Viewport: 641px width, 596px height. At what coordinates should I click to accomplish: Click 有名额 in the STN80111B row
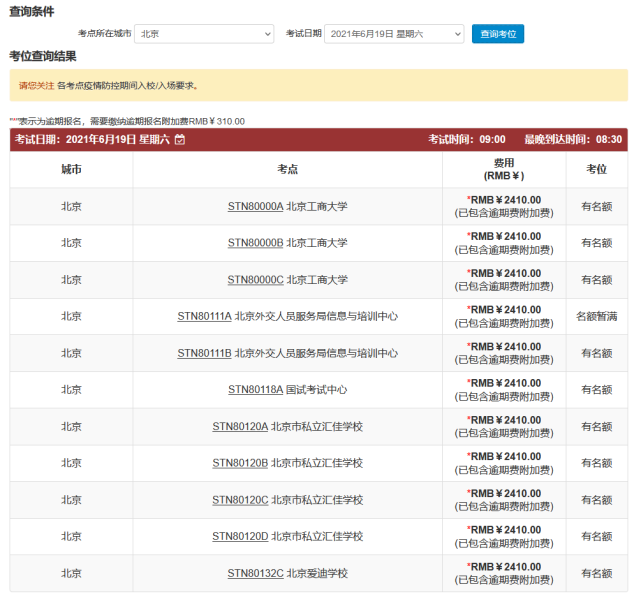click(x=597, y=353)
